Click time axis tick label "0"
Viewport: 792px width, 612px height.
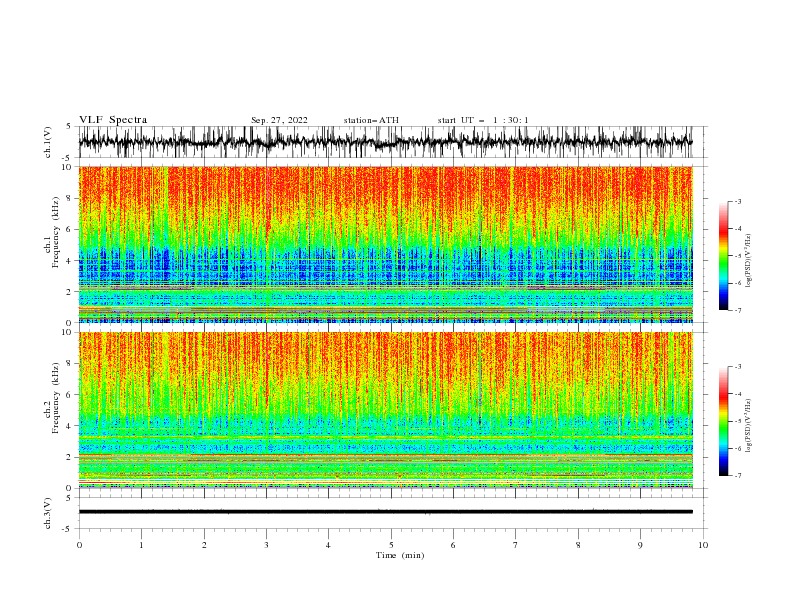click(x=79, y=545)
